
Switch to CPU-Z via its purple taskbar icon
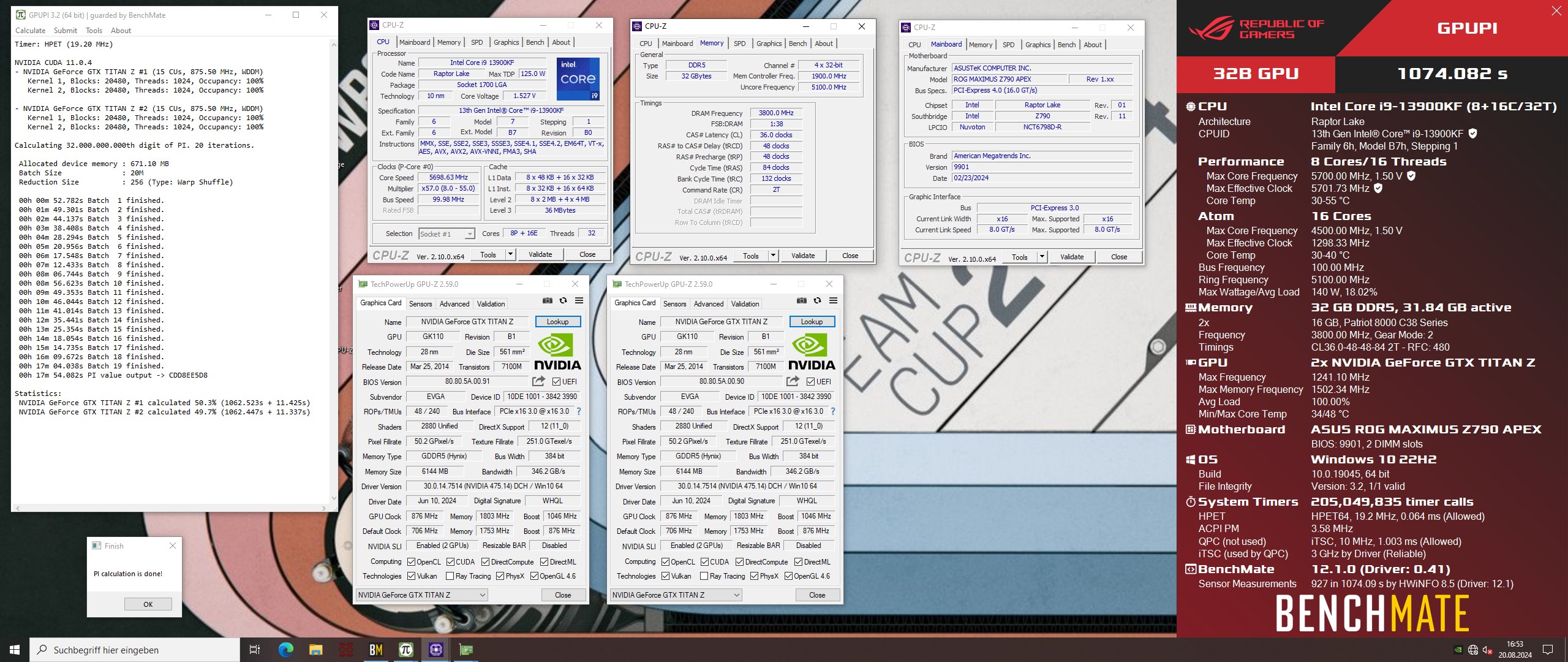click(435, 650)
